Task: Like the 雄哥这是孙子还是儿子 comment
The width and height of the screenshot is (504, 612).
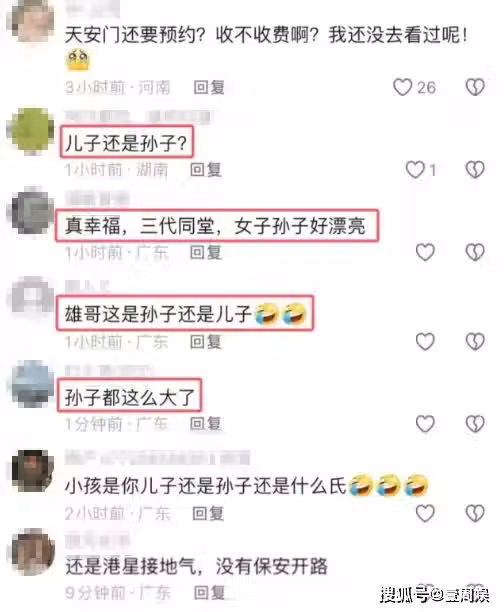Action: coord(425,342)
